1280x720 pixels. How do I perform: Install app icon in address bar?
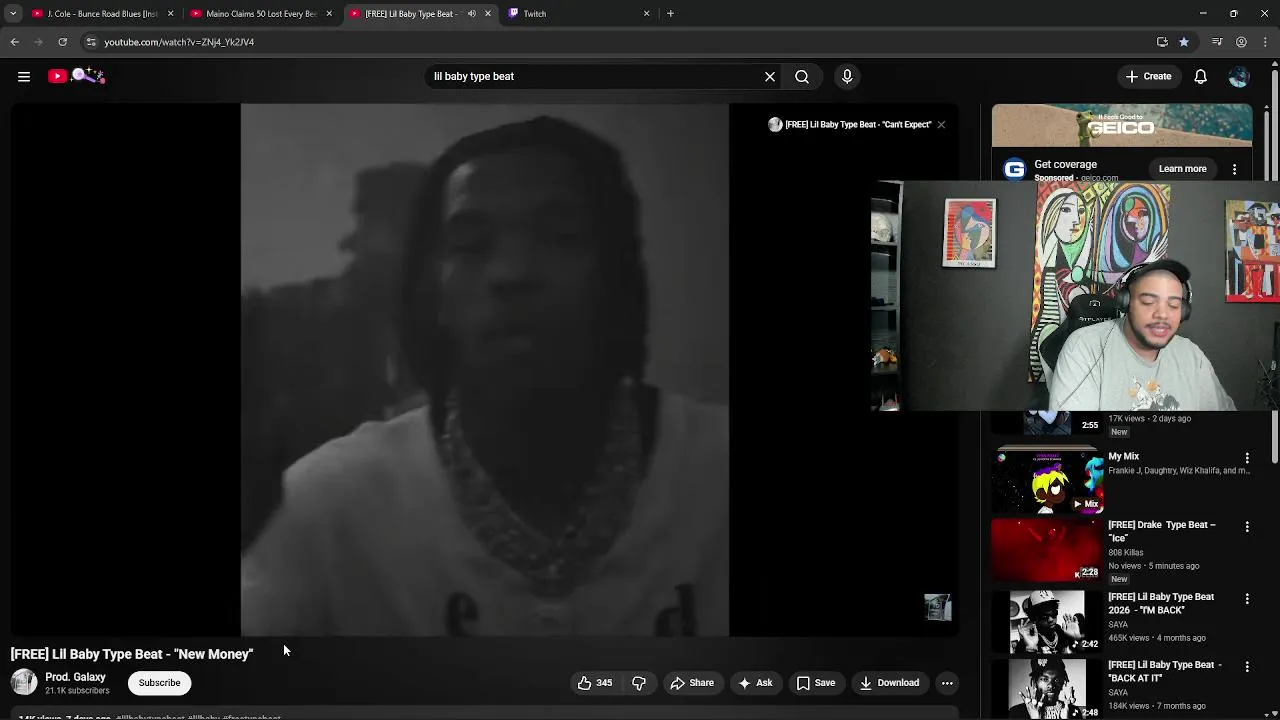(x=1162, y=42)
